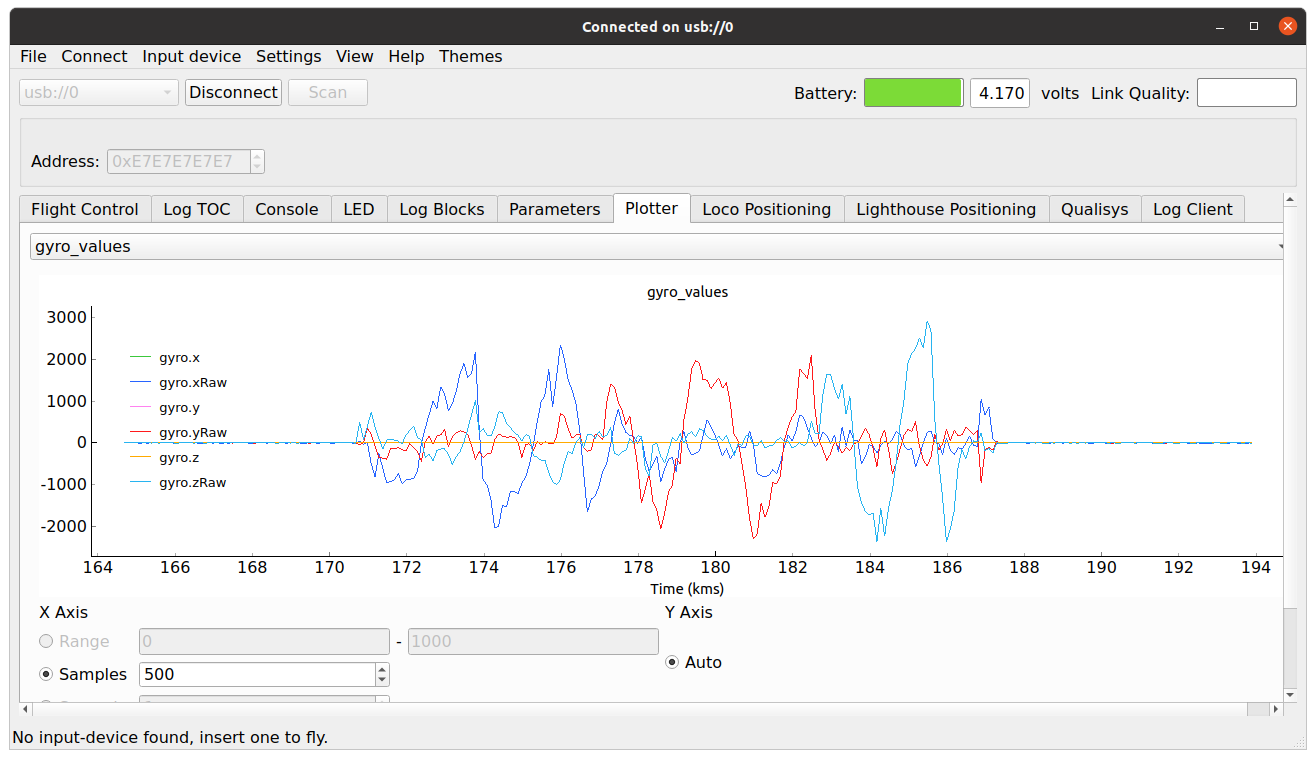This screenshot has height=759, width=1316.
Task: Decrease the Samples value with the down arrow
Action: pyautogui.click(x=382, y=680)
